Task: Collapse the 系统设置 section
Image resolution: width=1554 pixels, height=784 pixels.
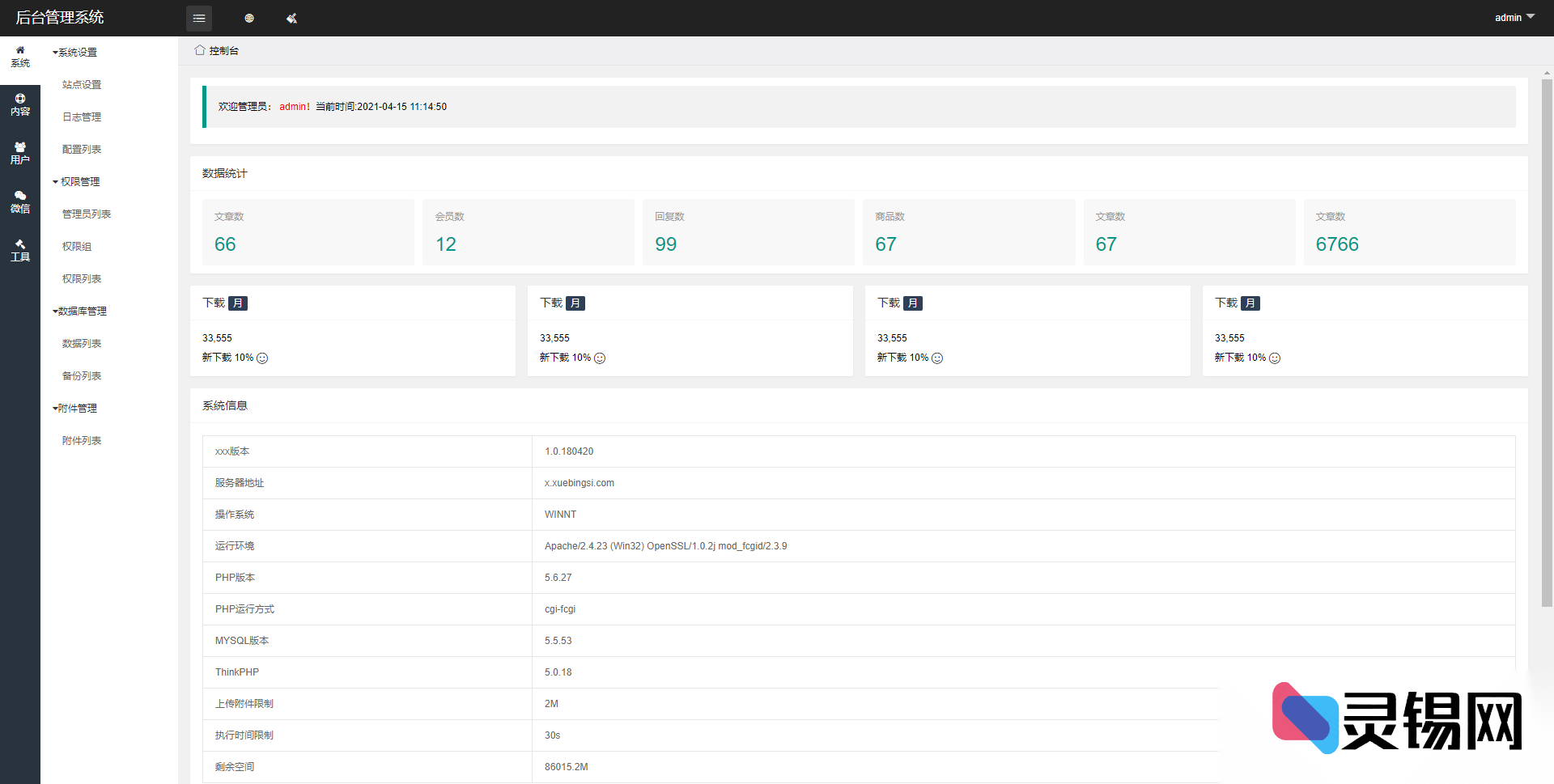Action: (78, 52)
